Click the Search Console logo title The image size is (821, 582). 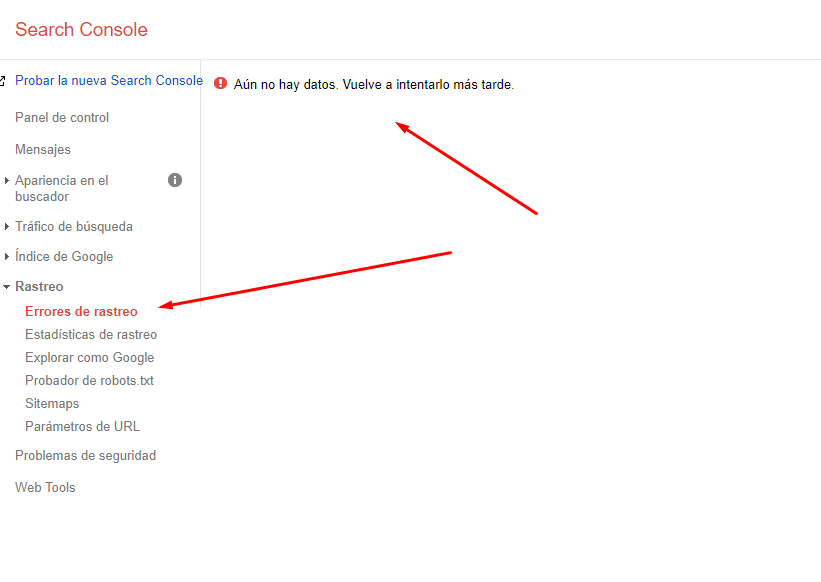coord(81,30)
